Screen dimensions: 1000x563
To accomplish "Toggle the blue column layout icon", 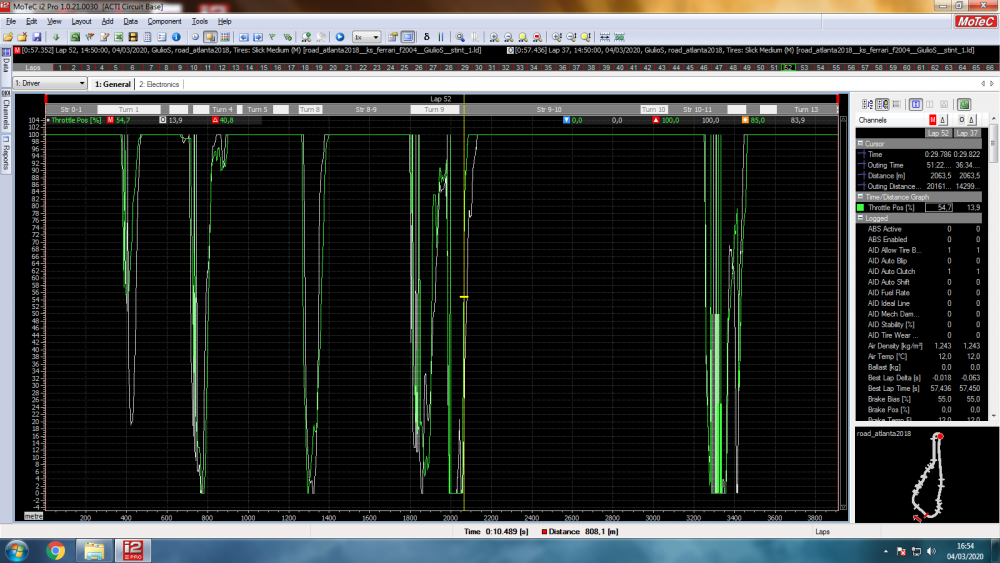I will point(916,104).
